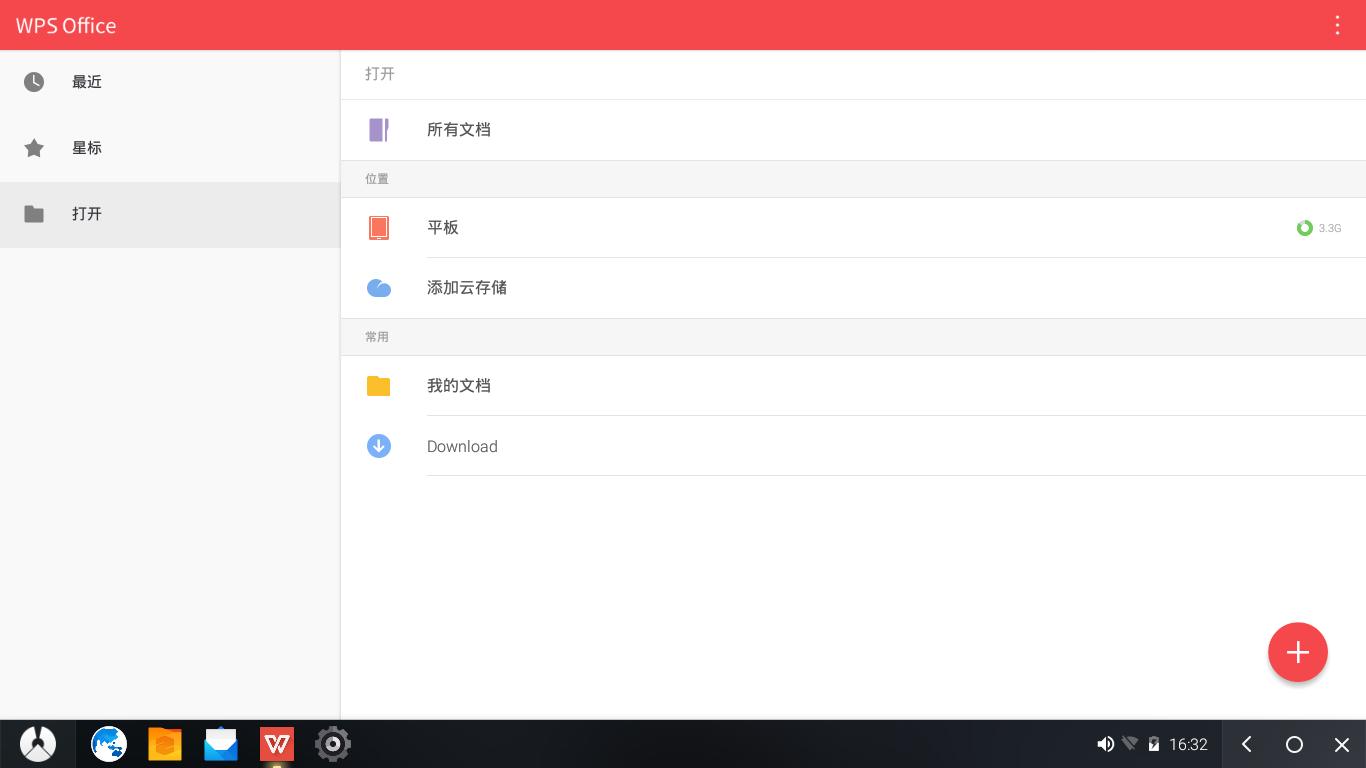Click the folder icon for 打开
The height and width of the screenshot is (768, 1366).
(x=34, y=214)
